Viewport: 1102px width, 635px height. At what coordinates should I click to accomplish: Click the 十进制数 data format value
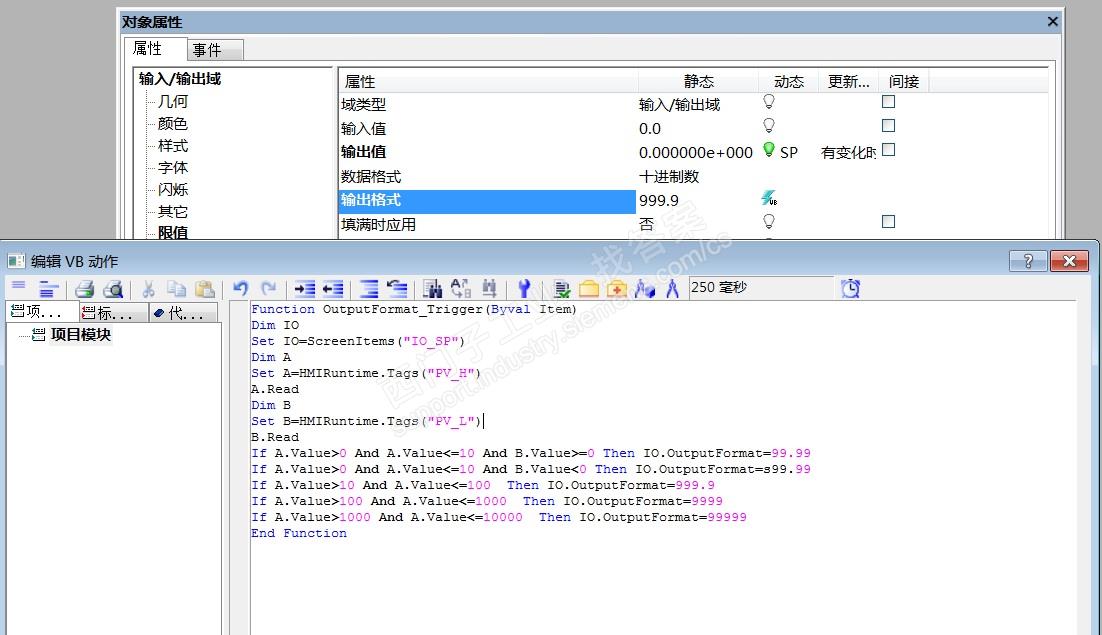pos(669,176)
